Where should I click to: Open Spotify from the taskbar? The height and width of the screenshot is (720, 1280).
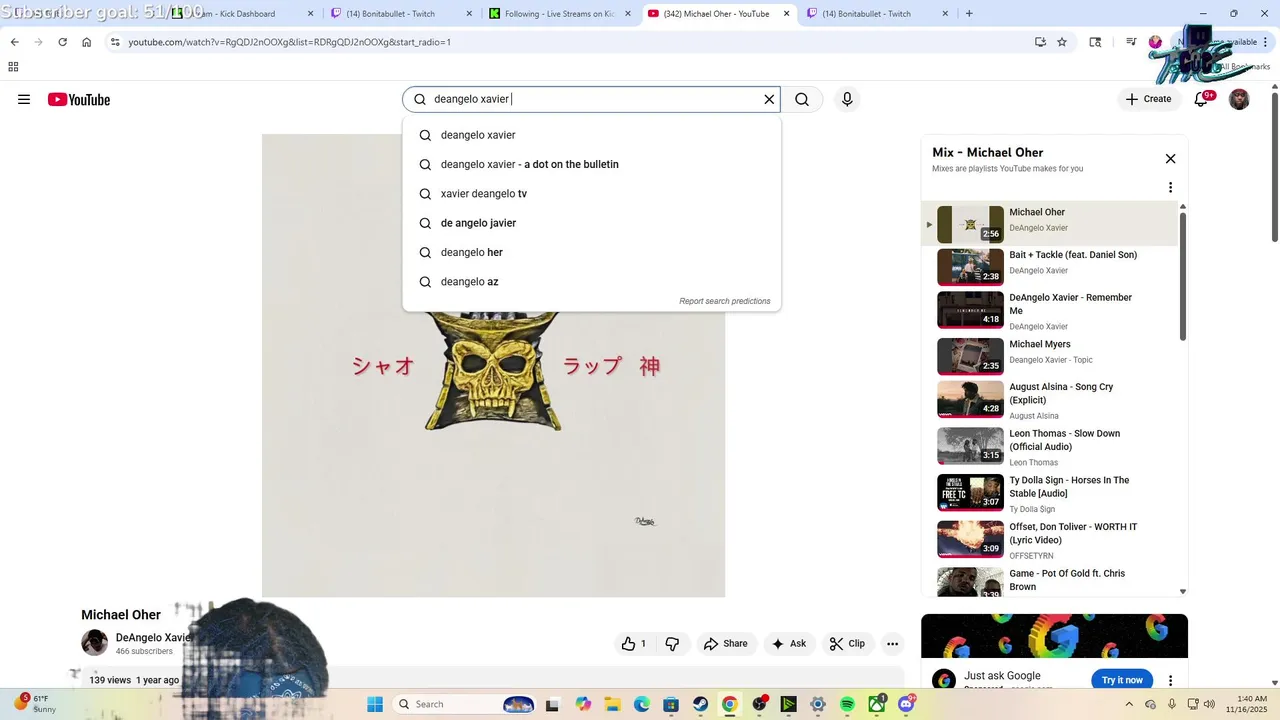click(847, 704)
